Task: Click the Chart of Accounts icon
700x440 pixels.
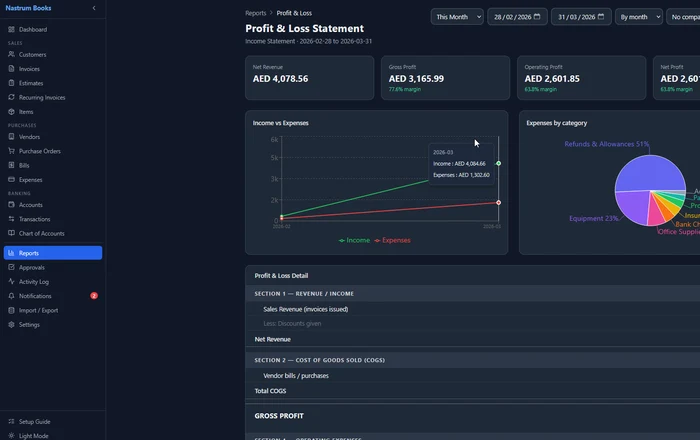Action: tap(11, 233)
